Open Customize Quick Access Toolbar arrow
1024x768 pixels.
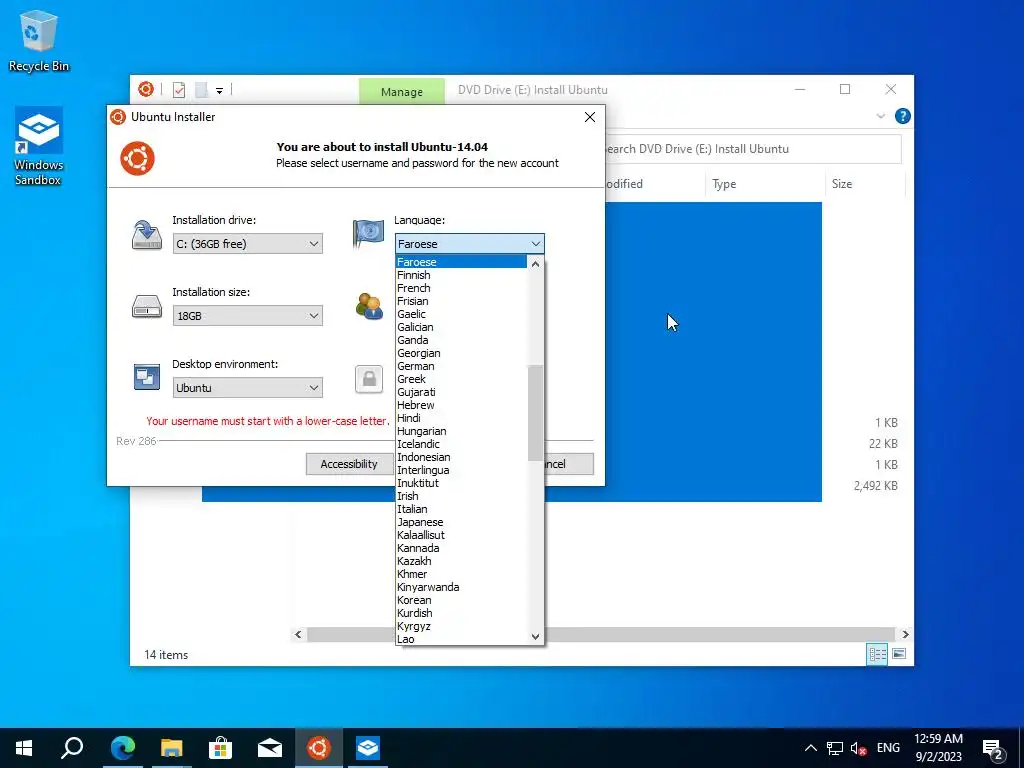click(x=219, y=91)
